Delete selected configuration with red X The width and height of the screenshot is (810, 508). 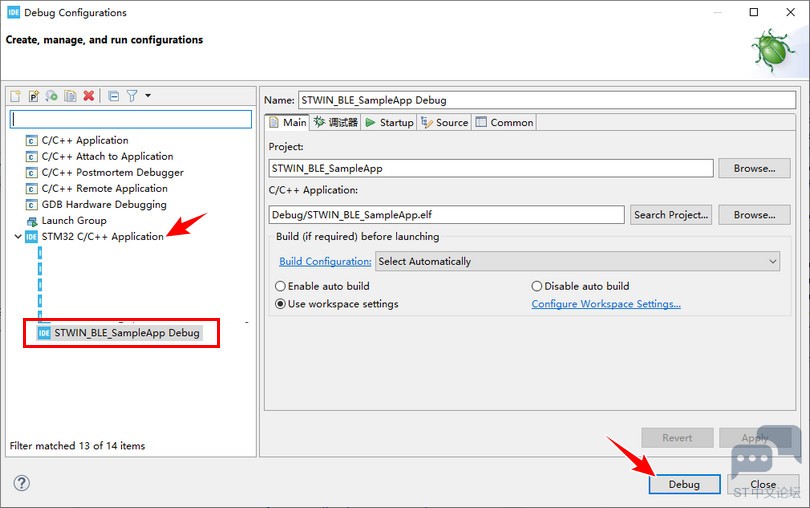point(89,96)
